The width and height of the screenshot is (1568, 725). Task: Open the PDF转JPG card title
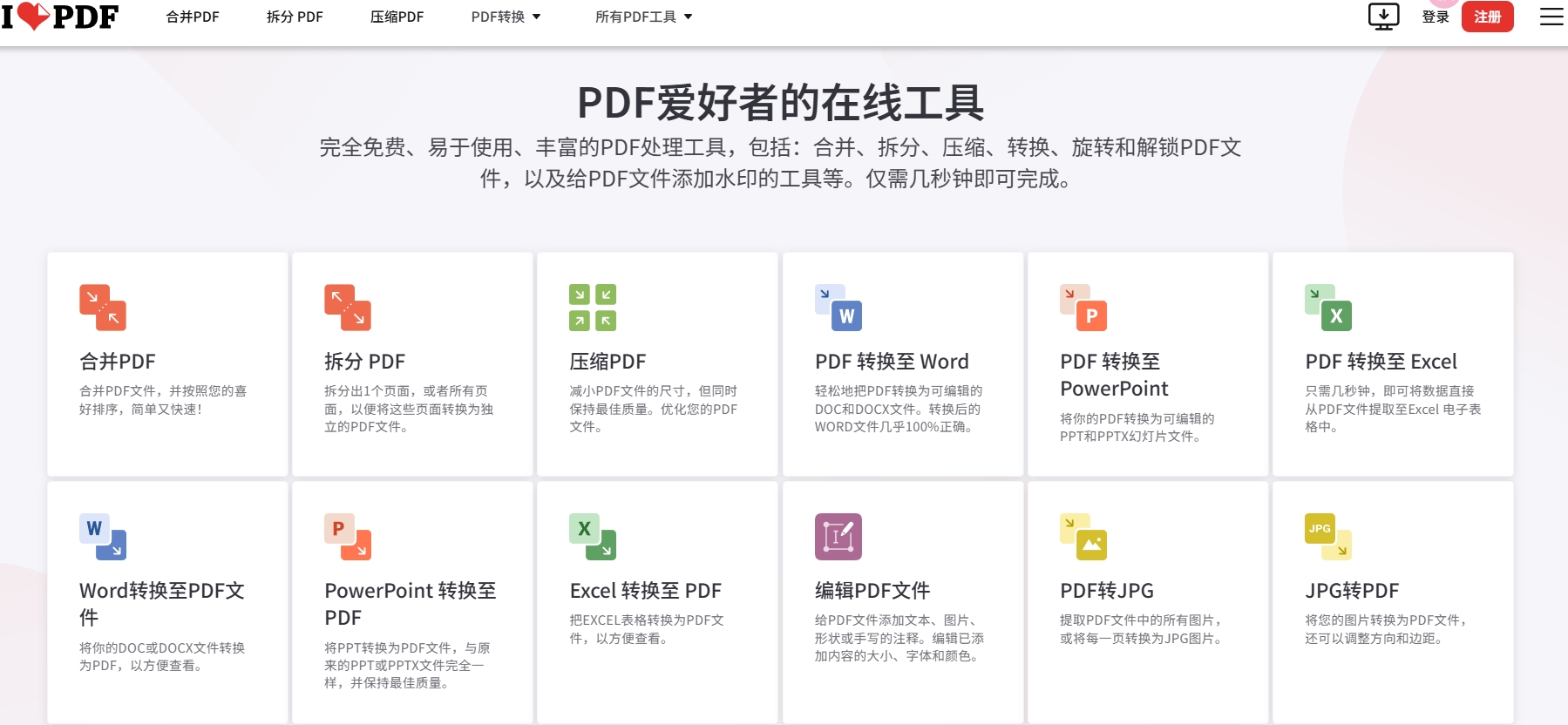1107,591
